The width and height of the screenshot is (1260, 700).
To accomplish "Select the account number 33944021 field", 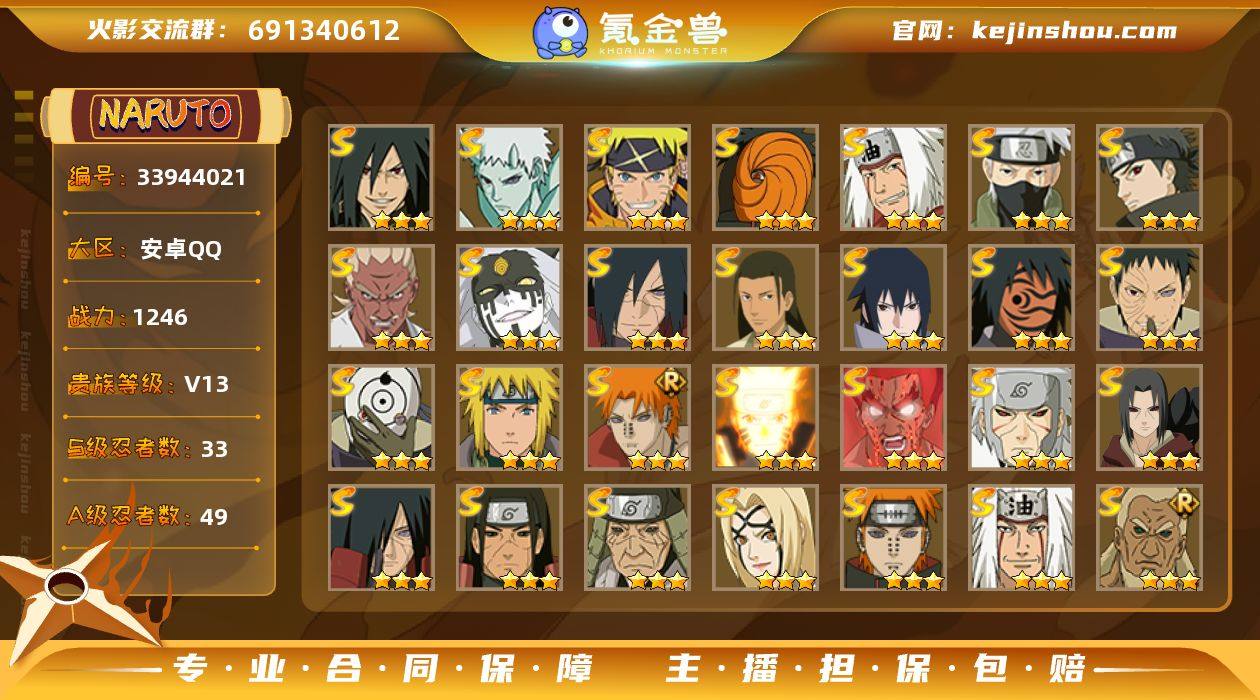I will pos(162,178).
